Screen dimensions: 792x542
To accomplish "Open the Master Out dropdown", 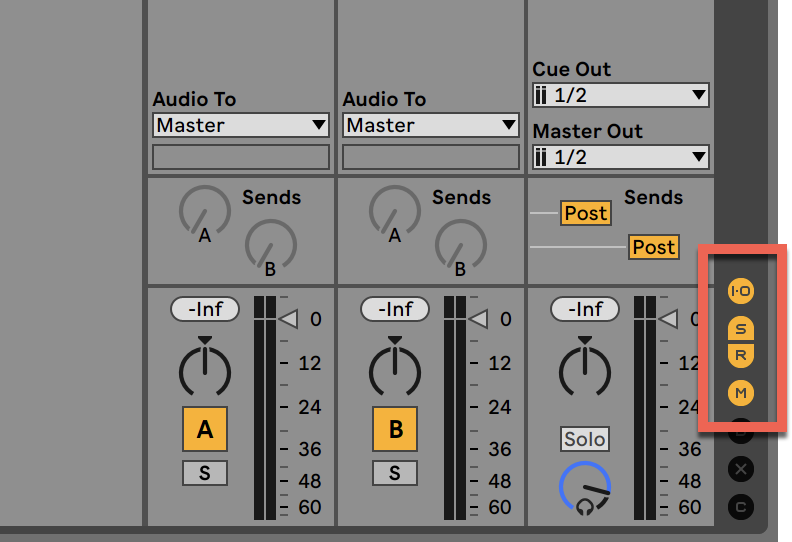I will pos(620,157).
